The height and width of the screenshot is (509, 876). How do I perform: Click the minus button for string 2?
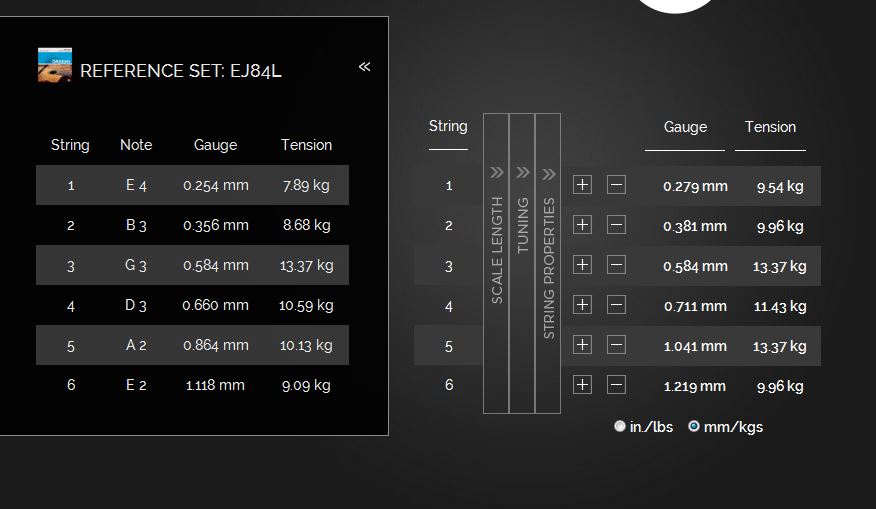point(616,225)
